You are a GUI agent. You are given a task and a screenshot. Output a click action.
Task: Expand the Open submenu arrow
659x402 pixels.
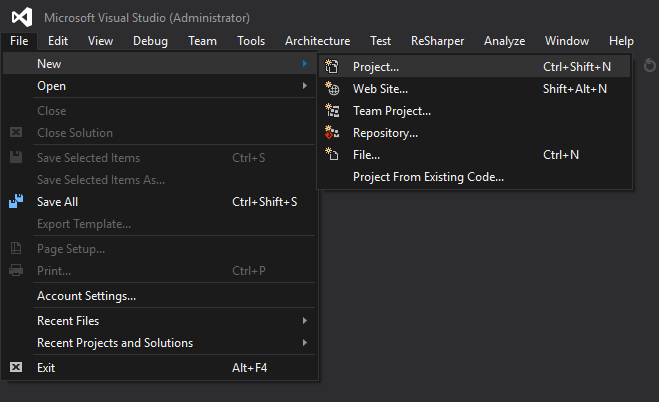coord(304,86)
